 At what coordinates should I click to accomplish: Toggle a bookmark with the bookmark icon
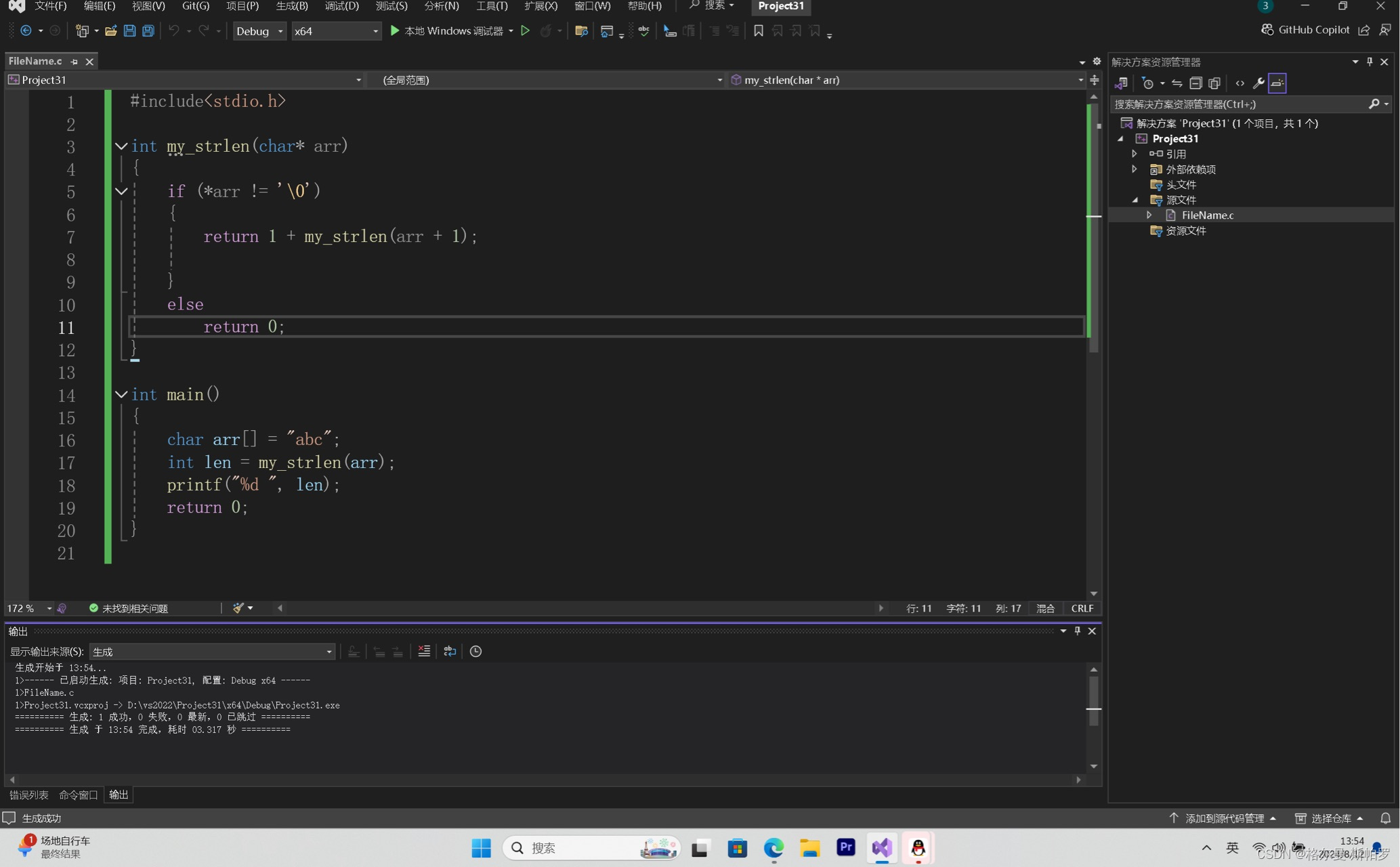coord(759,30)
